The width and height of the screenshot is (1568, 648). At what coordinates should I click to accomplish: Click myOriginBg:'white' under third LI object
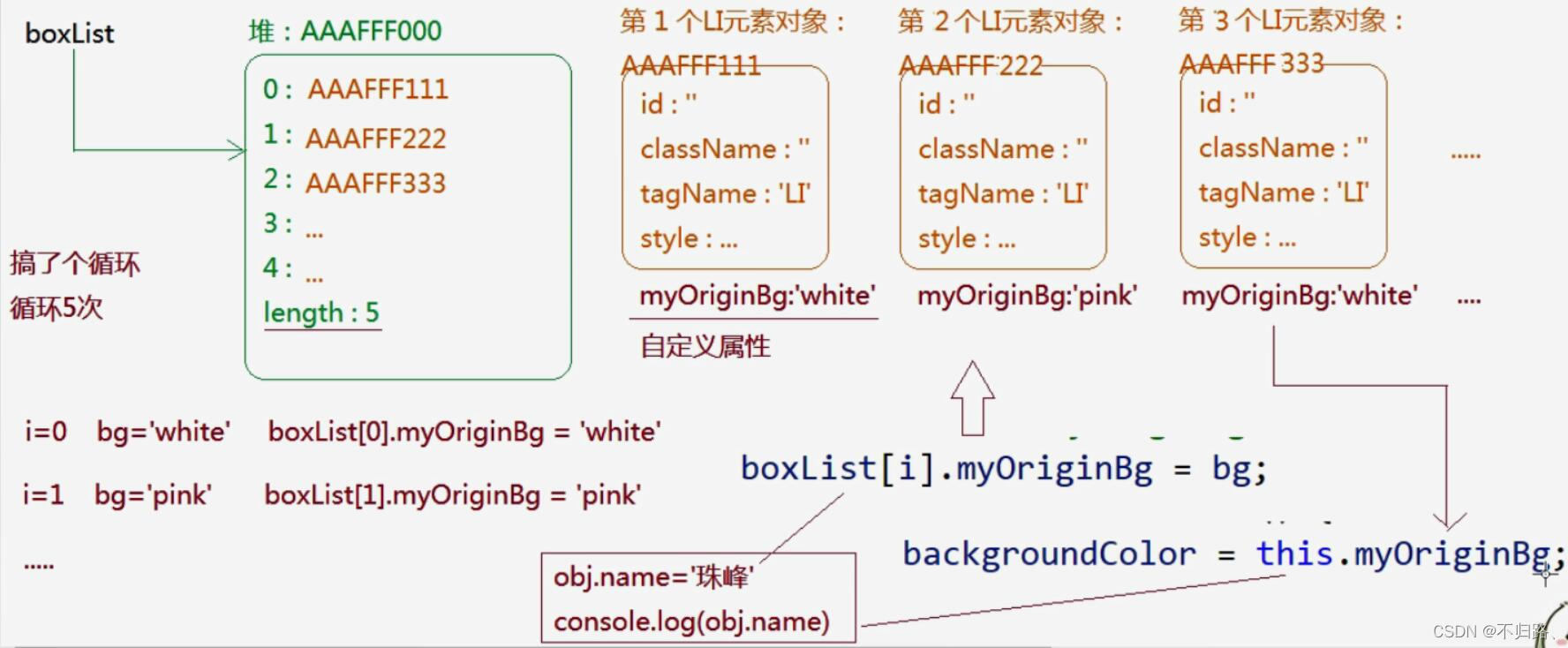(x=1300, y=295)
